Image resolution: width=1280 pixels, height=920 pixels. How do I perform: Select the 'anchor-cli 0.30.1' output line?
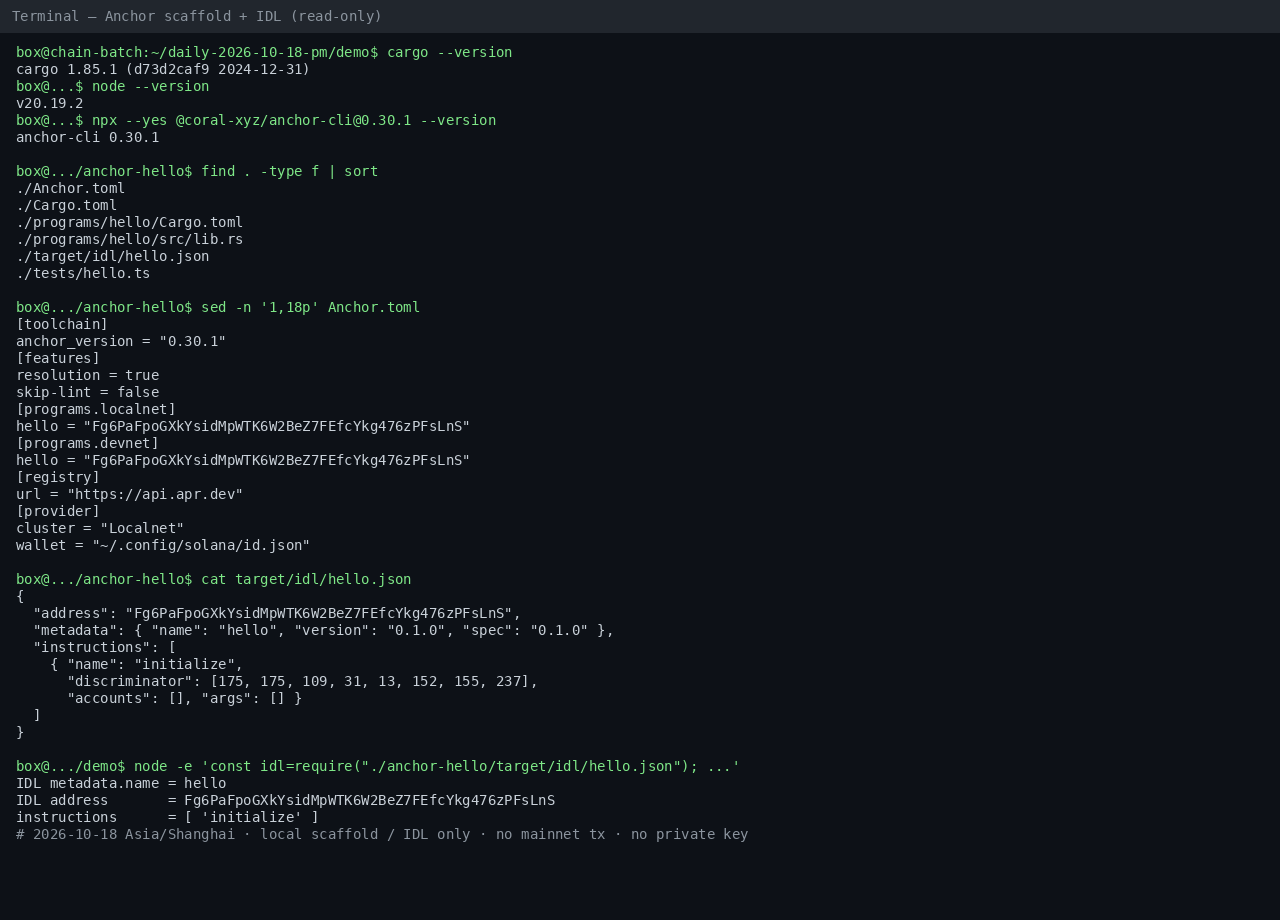88,137
